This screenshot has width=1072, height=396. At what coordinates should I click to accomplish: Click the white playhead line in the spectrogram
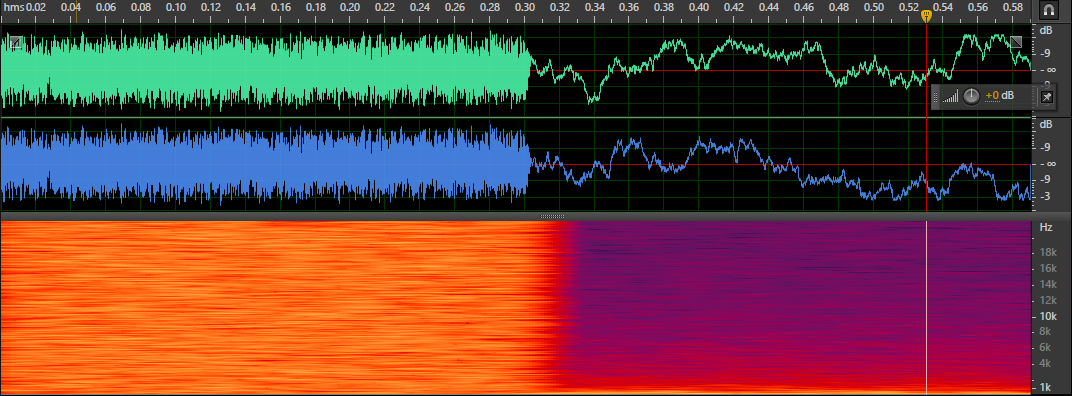[926, 307]
